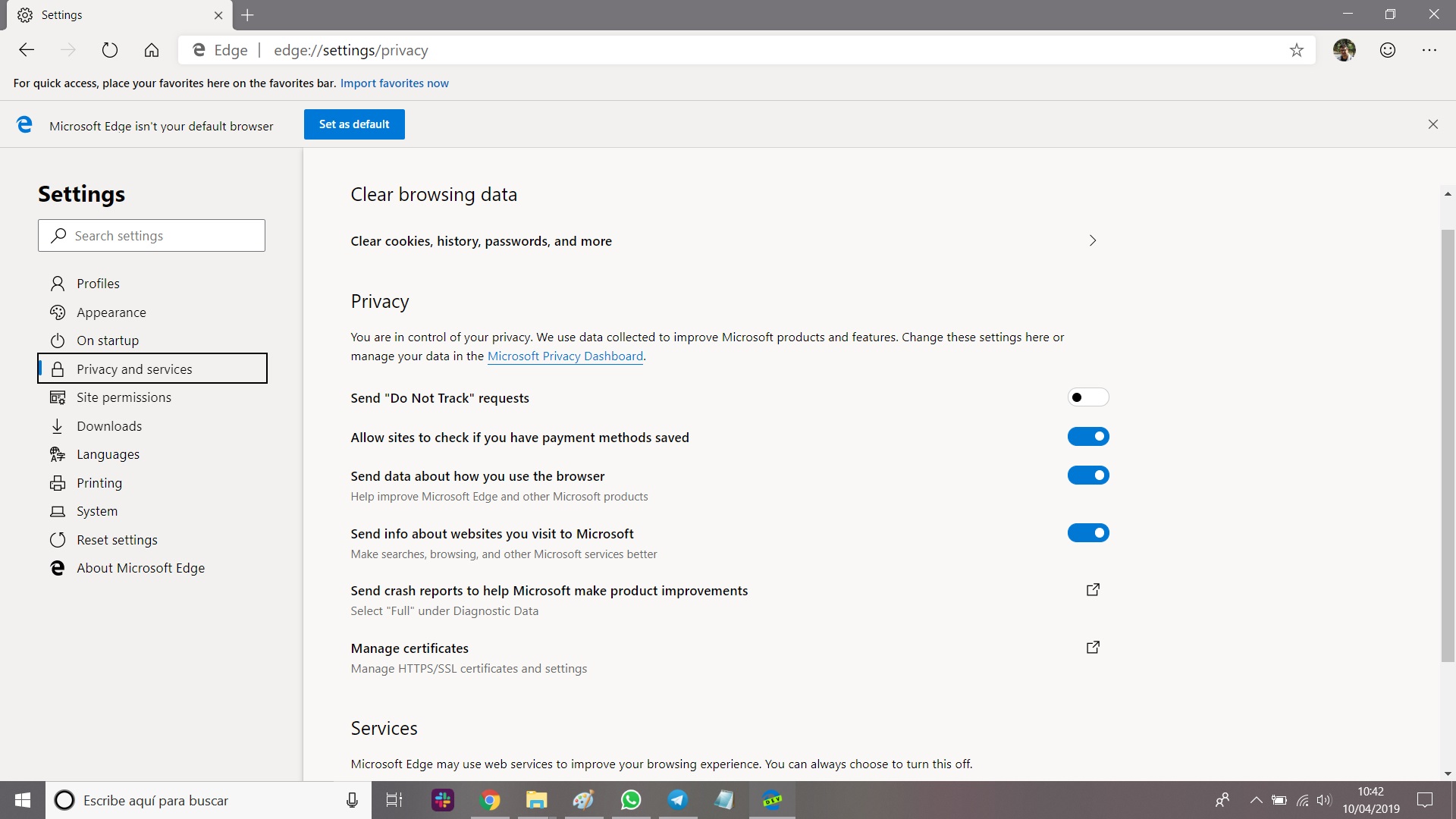Send feedback via smiley icon
This screenshot has width=1456, height=819.
point(1388,50)
